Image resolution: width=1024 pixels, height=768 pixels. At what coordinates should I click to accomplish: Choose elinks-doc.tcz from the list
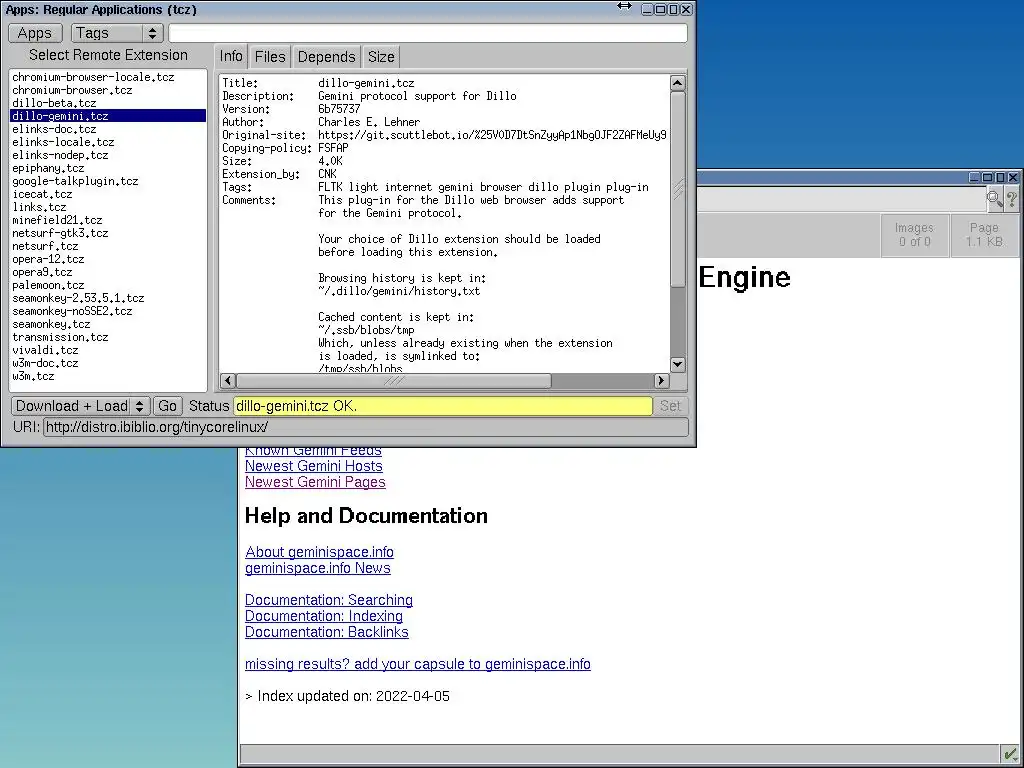pos(108,129)
